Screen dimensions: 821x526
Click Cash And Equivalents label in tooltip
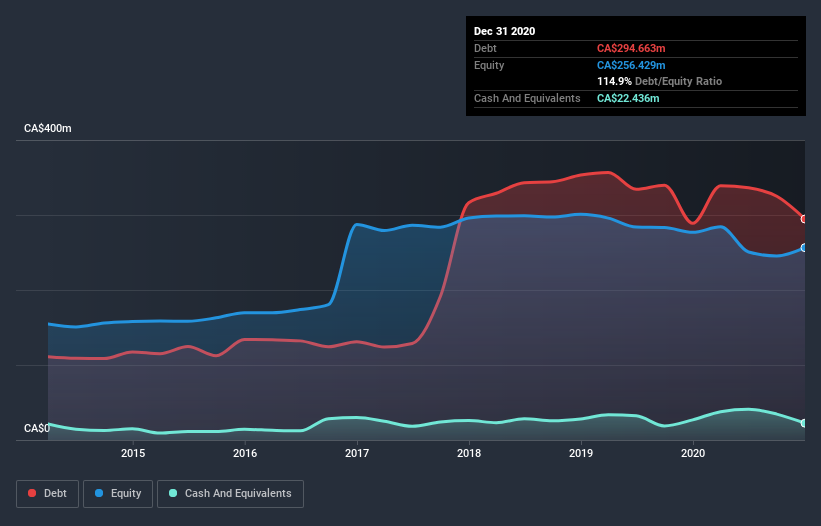tap(527, 98)
